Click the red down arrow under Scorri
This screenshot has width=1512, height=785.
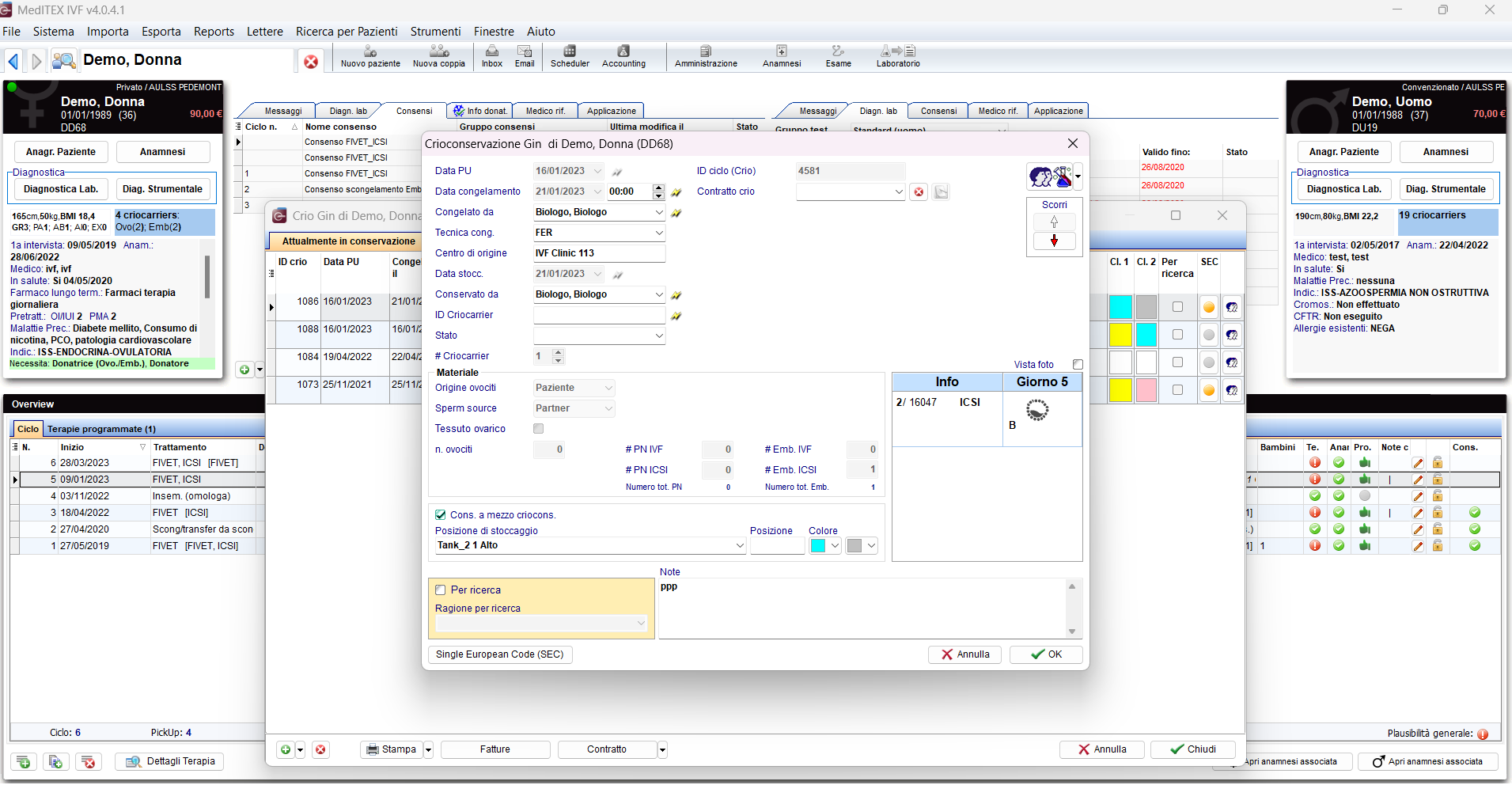click(1054, 241)
